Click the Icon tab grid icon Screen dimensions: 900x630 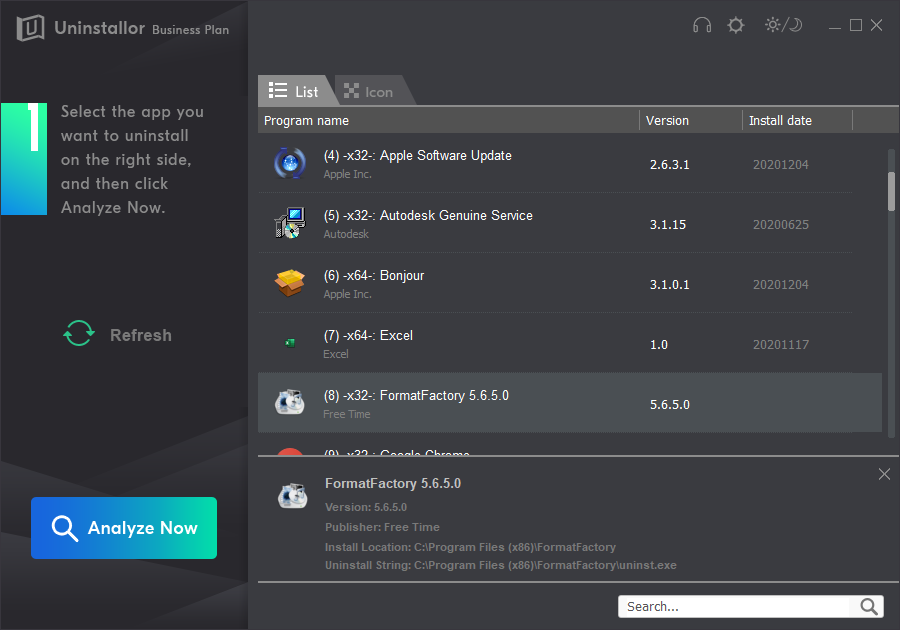(351, 91)
